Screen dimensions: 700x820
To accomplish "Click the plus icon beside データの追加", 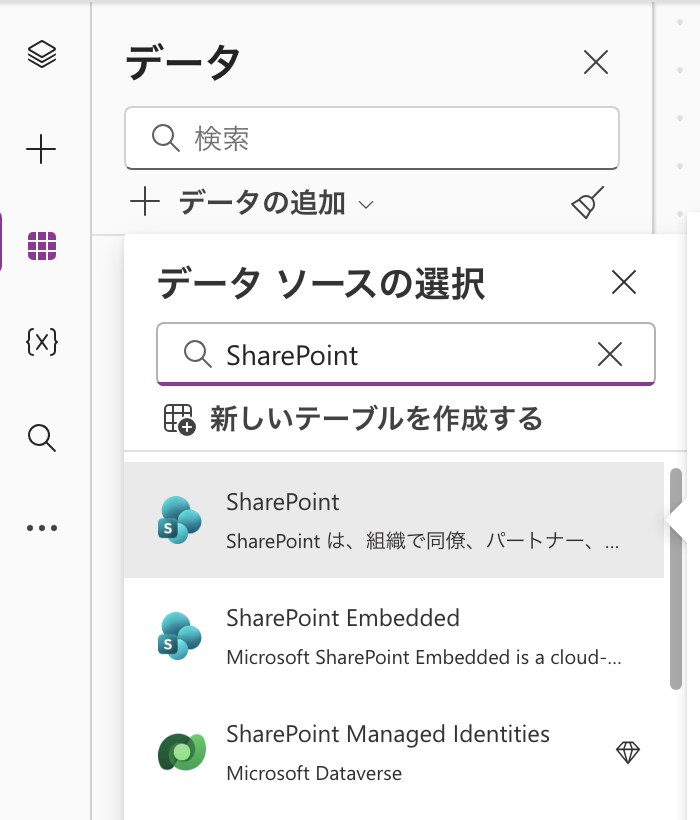I will pos(145,202).
